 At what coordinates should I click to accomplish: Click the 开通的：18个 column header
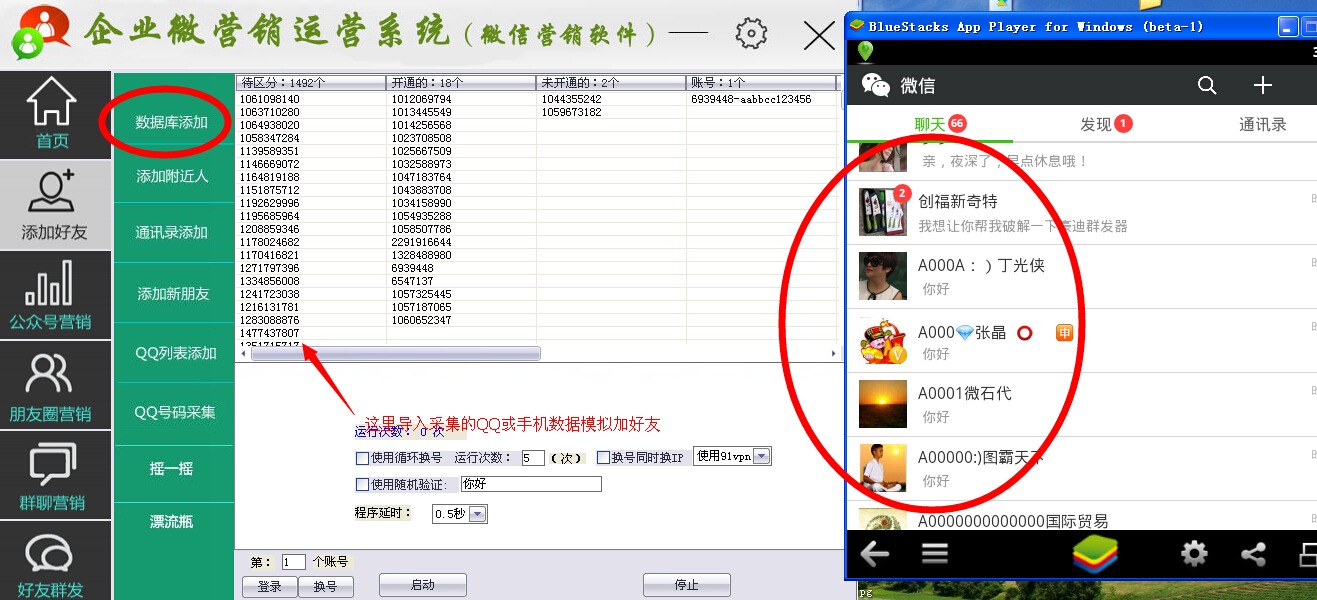[461, 83]
